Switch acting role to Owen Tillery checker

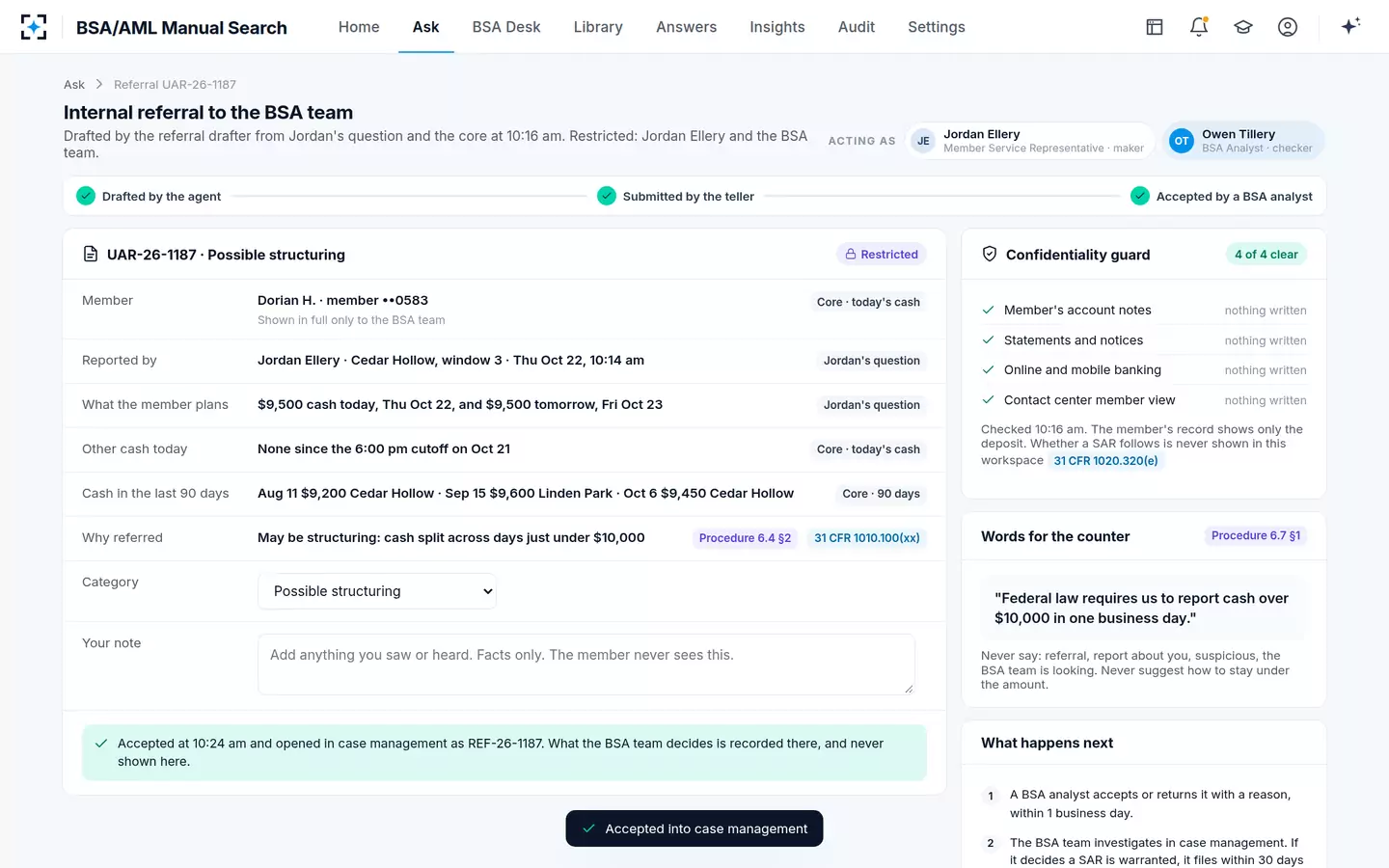pyautogui.click(x=1242, y=141)
